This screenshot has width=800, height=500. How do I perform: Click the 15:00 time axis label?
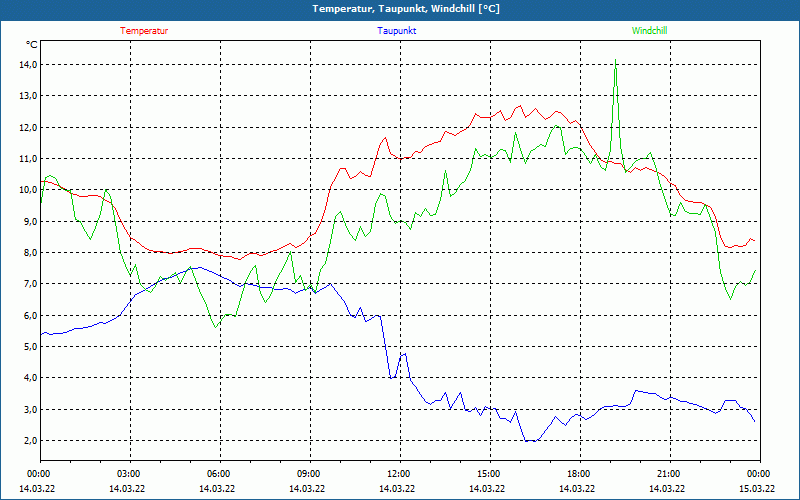click(489, 473)
